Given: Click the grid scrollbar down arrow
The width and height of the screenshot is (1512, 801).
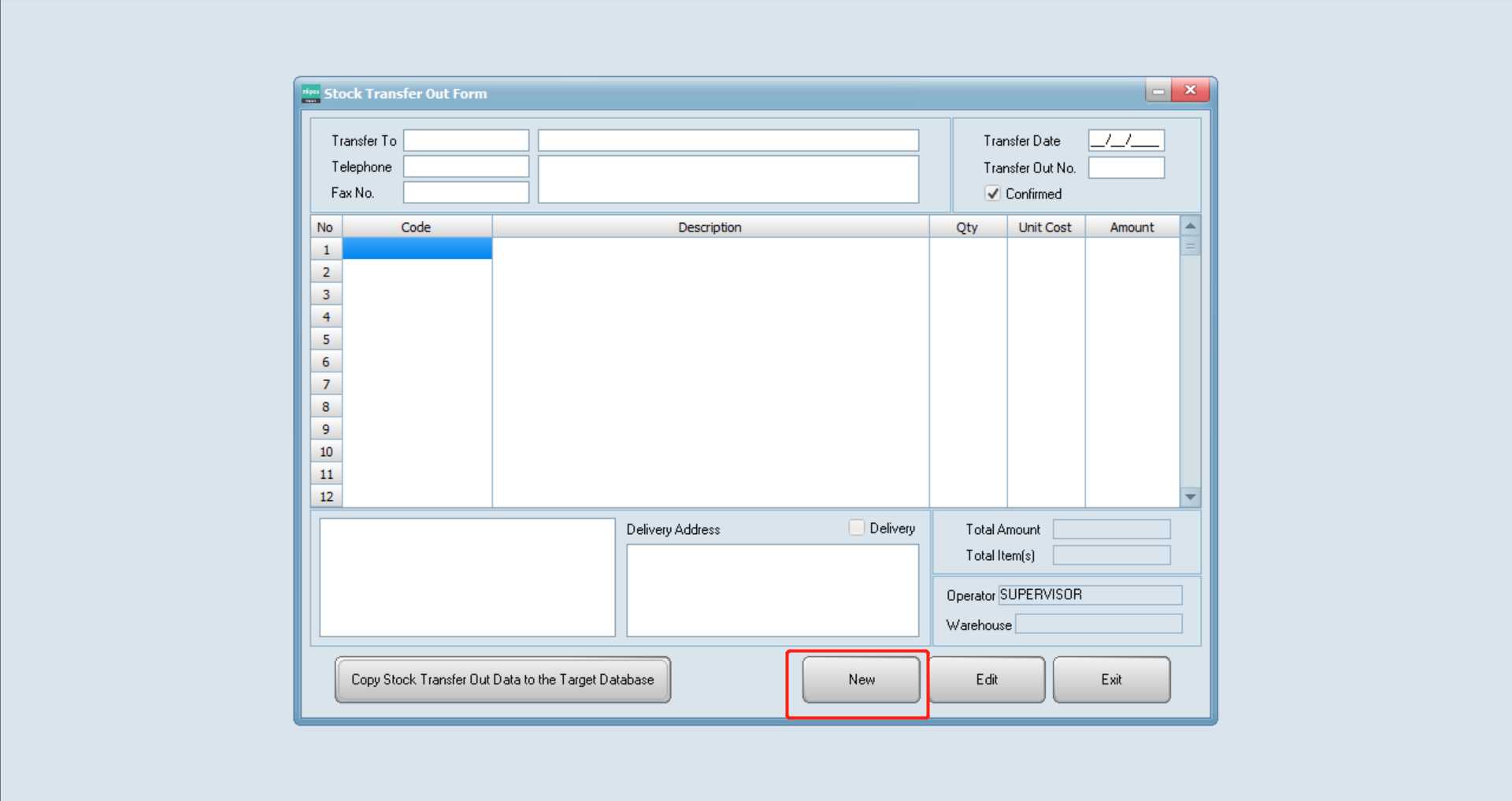Looking at the screenshot, I should [1190, 497].
